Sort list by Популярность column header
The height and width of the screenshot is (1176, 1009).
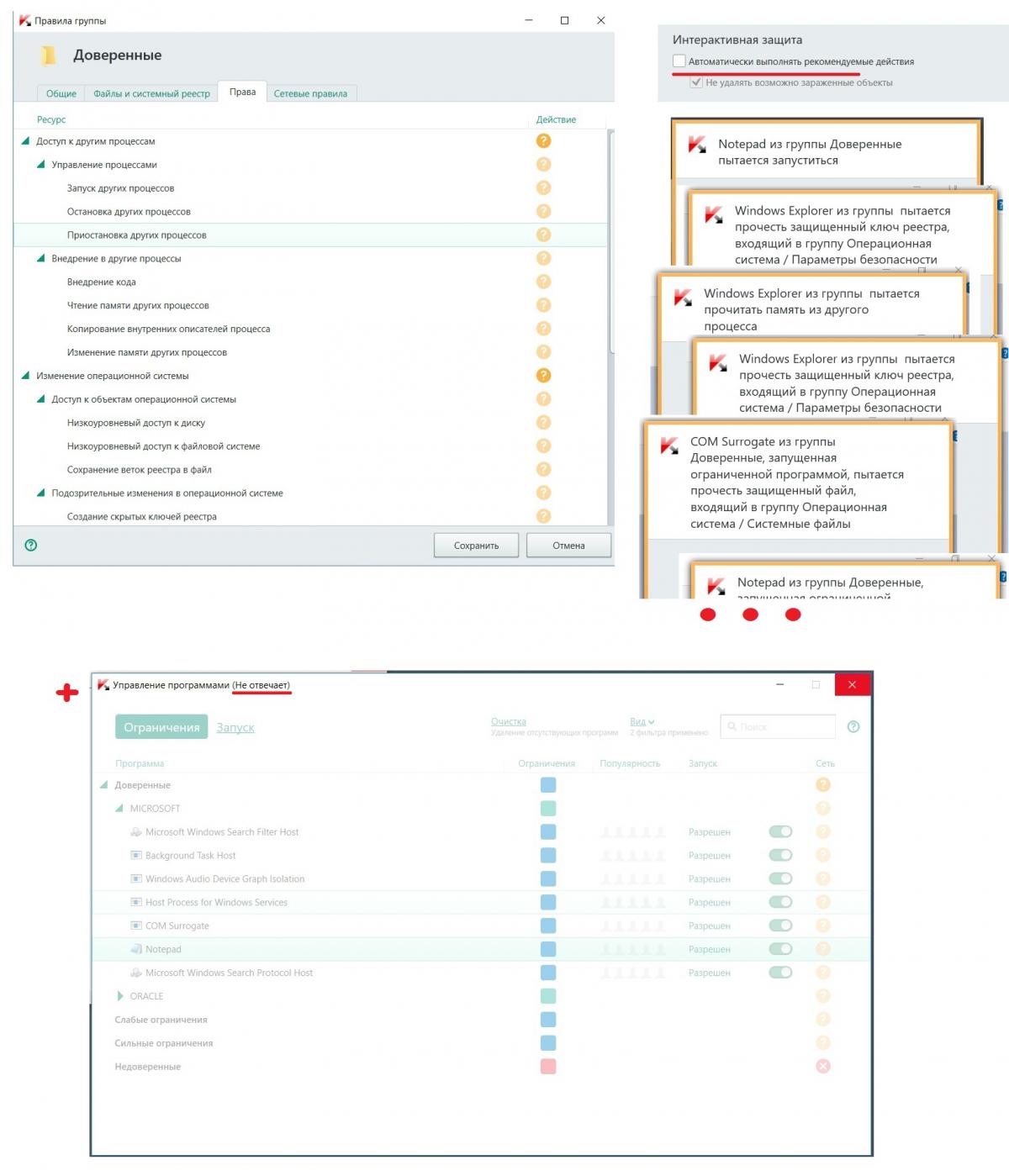(630, 764)
